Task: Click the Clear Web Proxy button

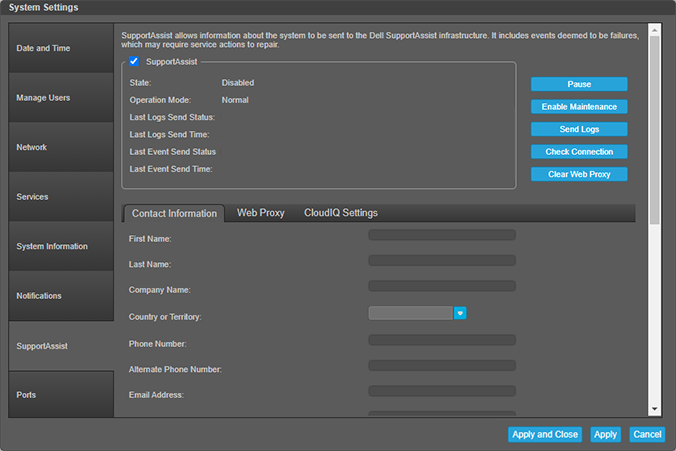Action: pyautogui.click(x=579, y=174)
